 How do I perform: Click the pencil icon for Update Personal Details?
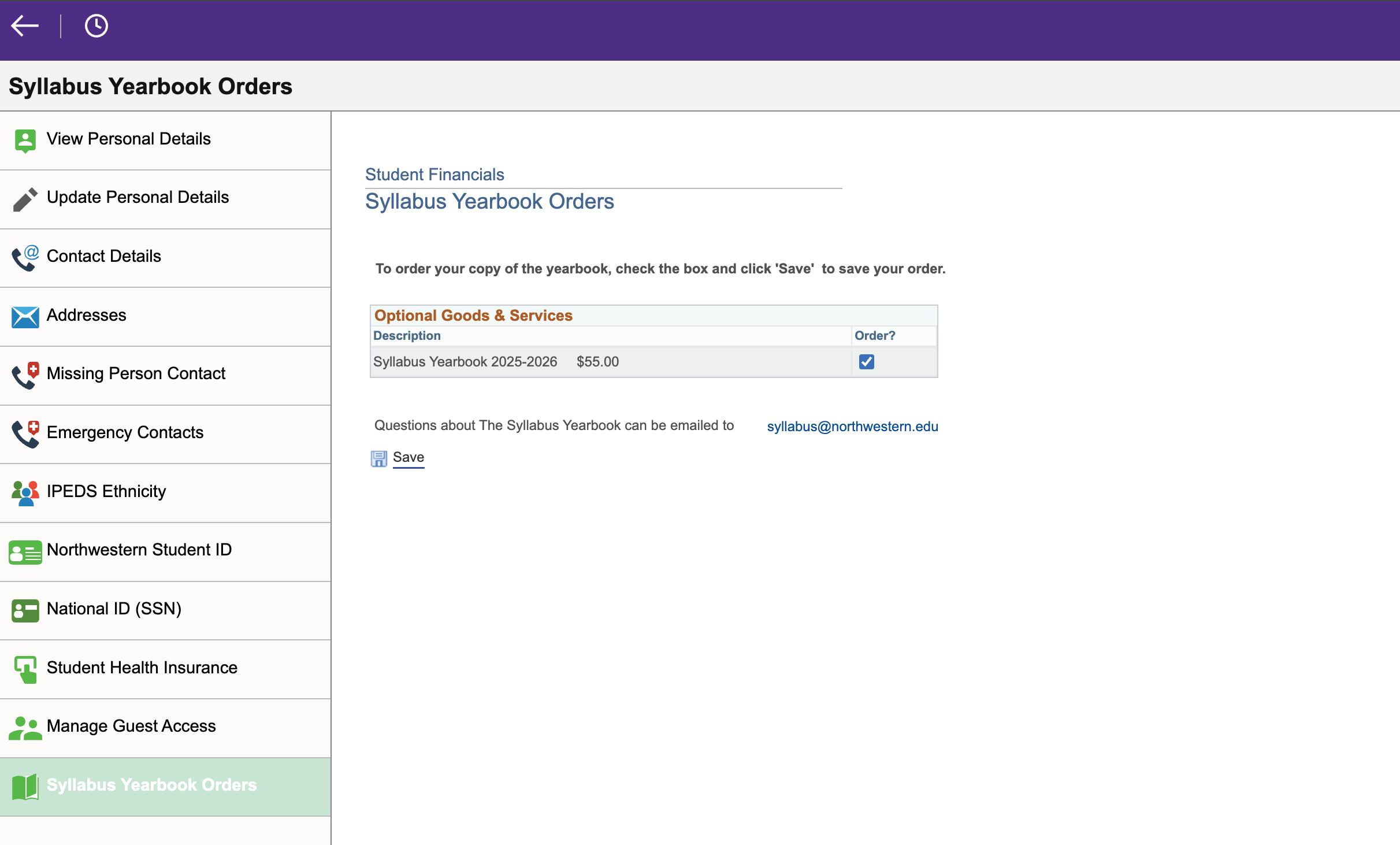(x=25, y=199)
